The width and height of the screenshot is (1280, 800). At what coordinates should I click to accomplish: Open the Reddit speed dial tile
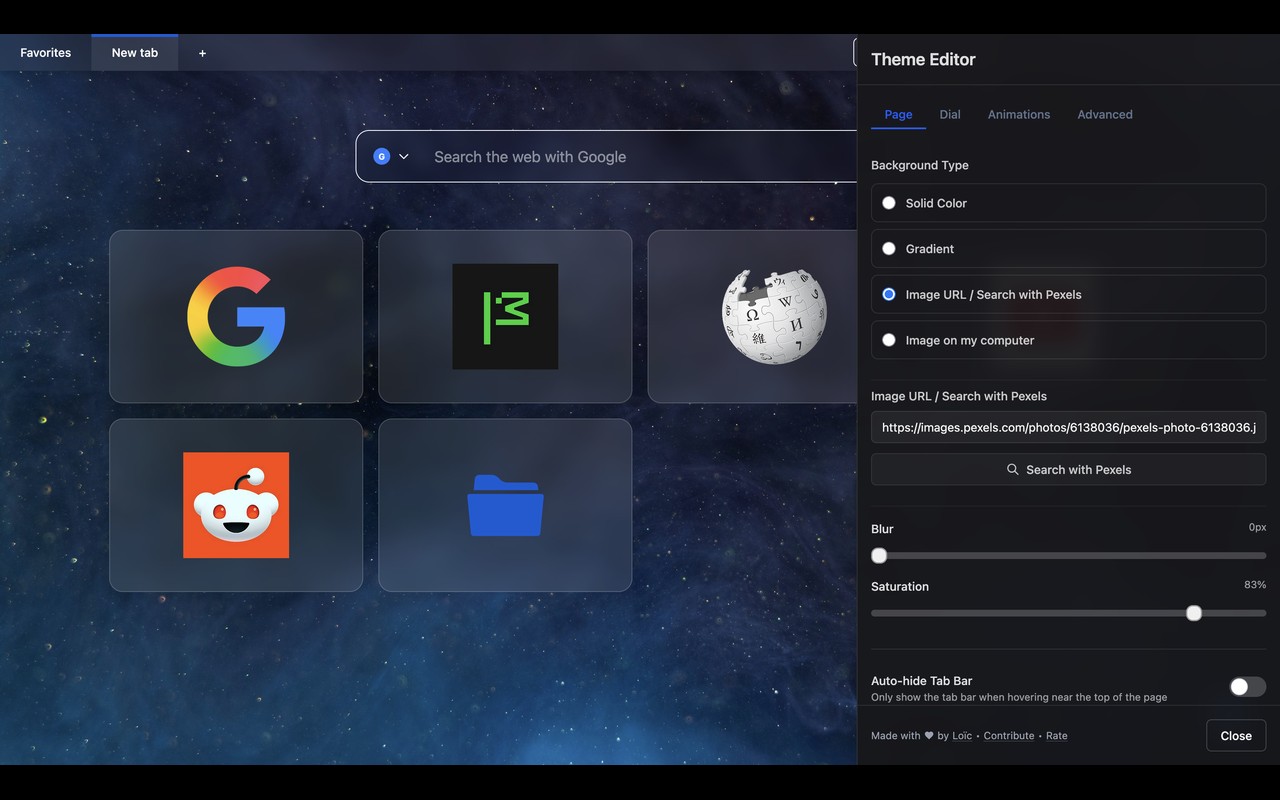coord(236,505)
